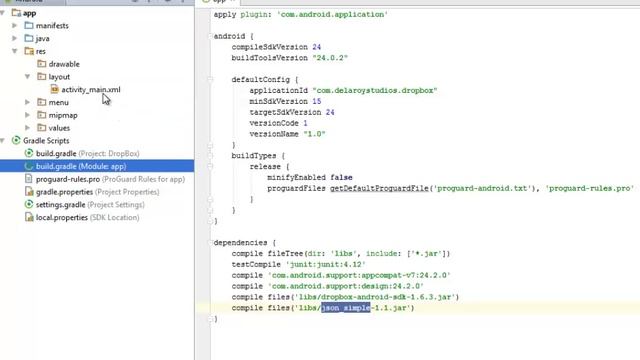Viewport: 640px width, 360px height.
Task: Click the minifyEnabled false value
Action: pyautogui.click(x=341, y=178)
